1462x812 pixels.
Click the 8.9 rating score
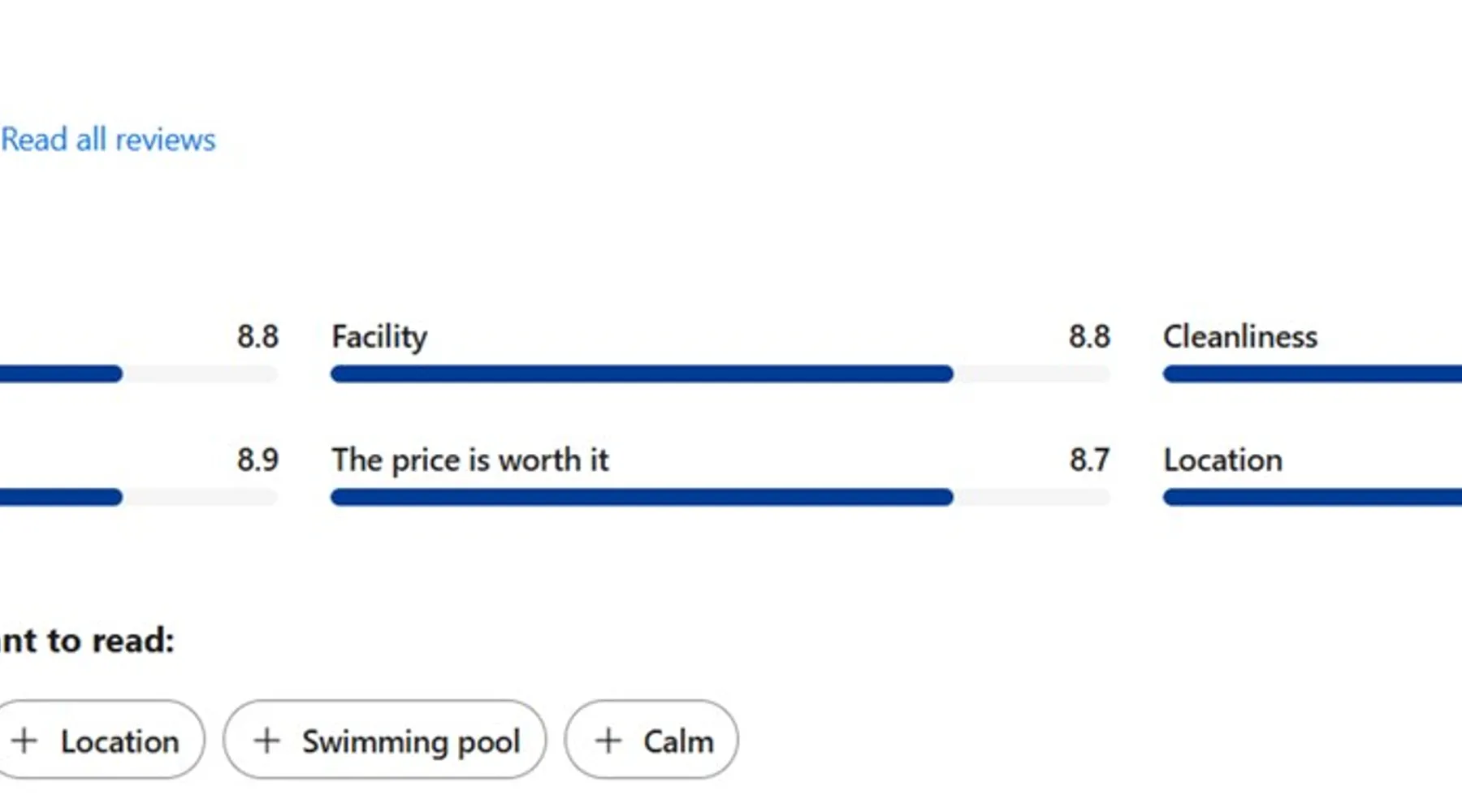(257, 460)
